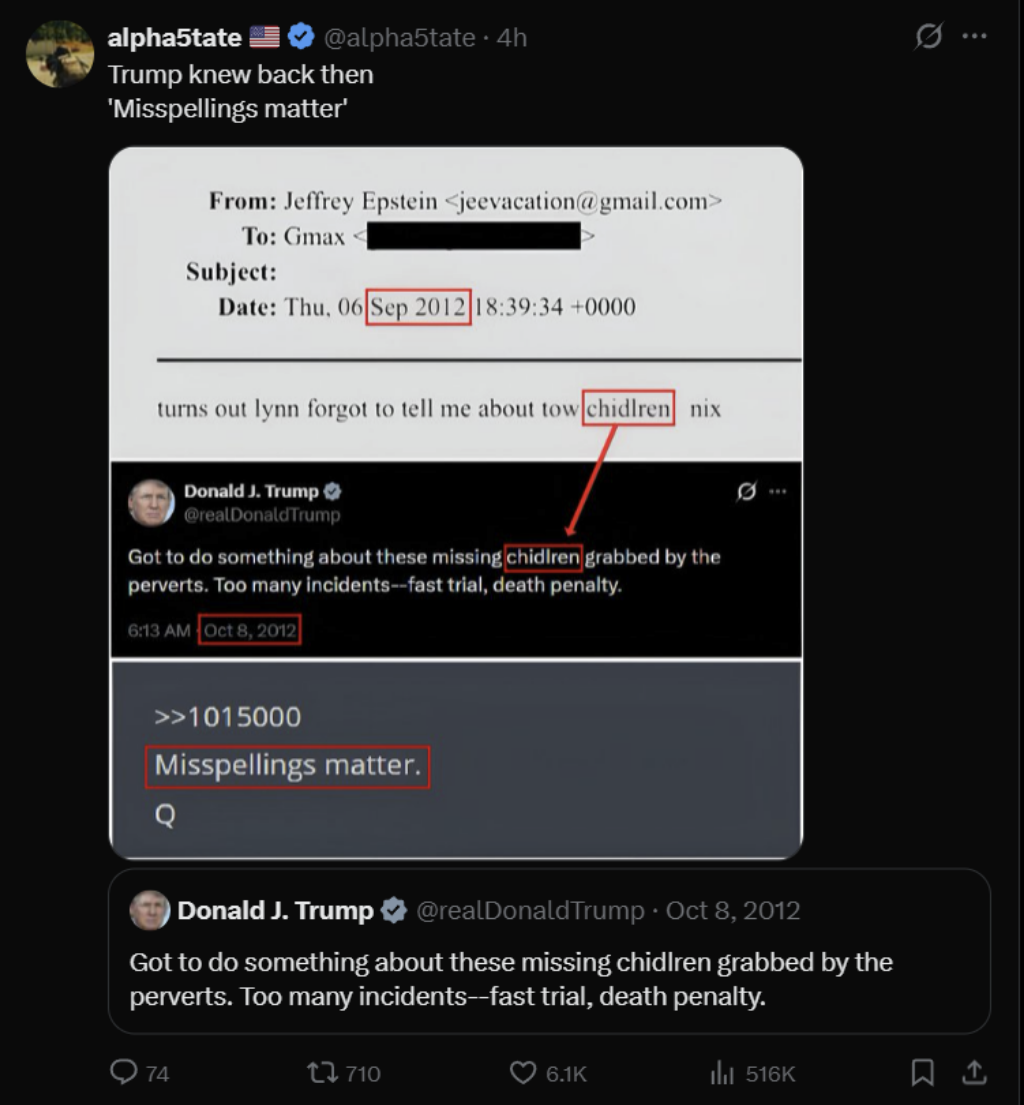
Task: Click the 'Misspellings matter' post text
Action: coord(229,107)
